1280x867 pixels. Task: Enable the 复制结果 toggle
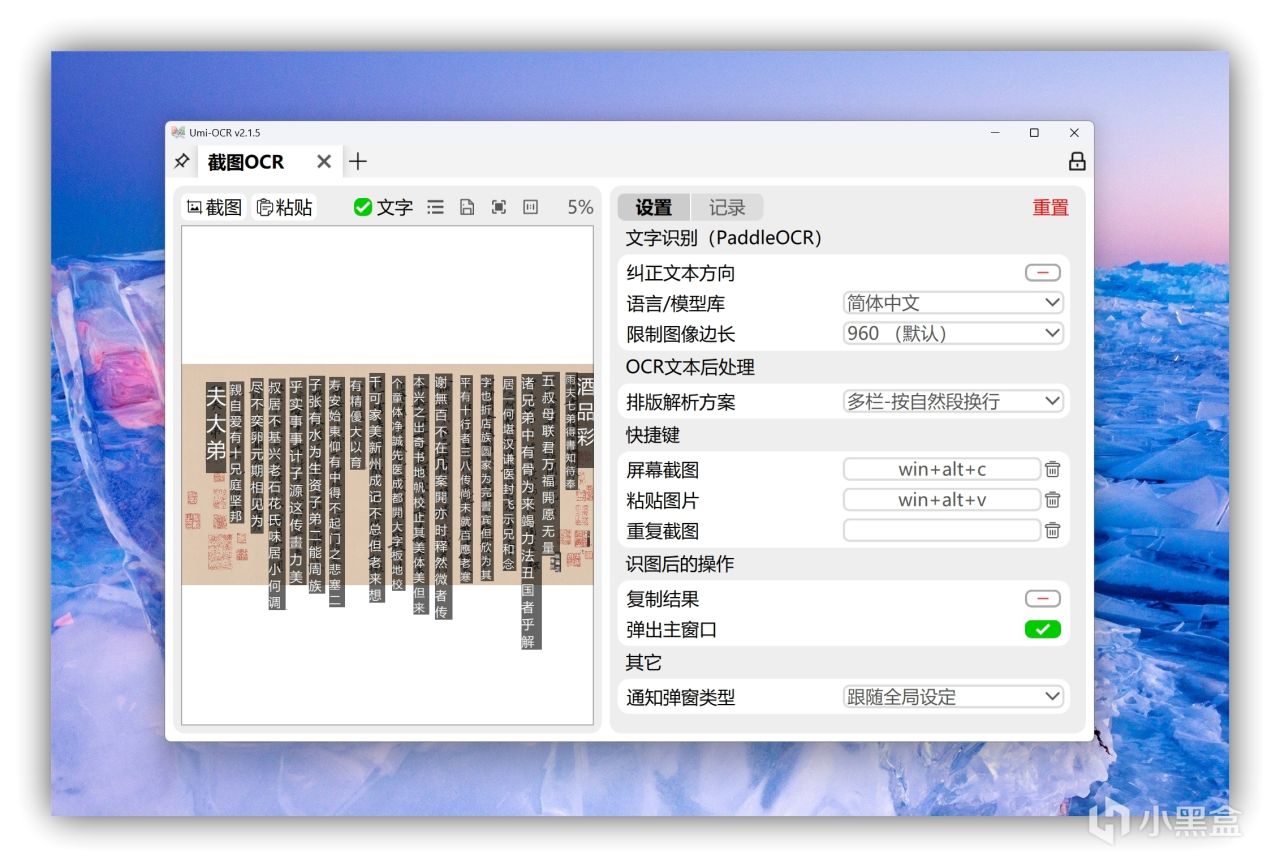tap(1041, 598)
